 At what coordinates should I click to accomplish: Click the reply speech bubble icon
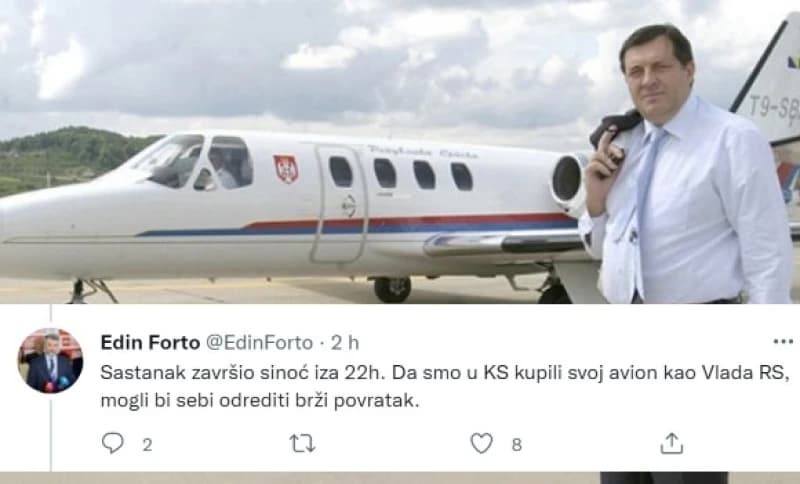click(113, 443)
